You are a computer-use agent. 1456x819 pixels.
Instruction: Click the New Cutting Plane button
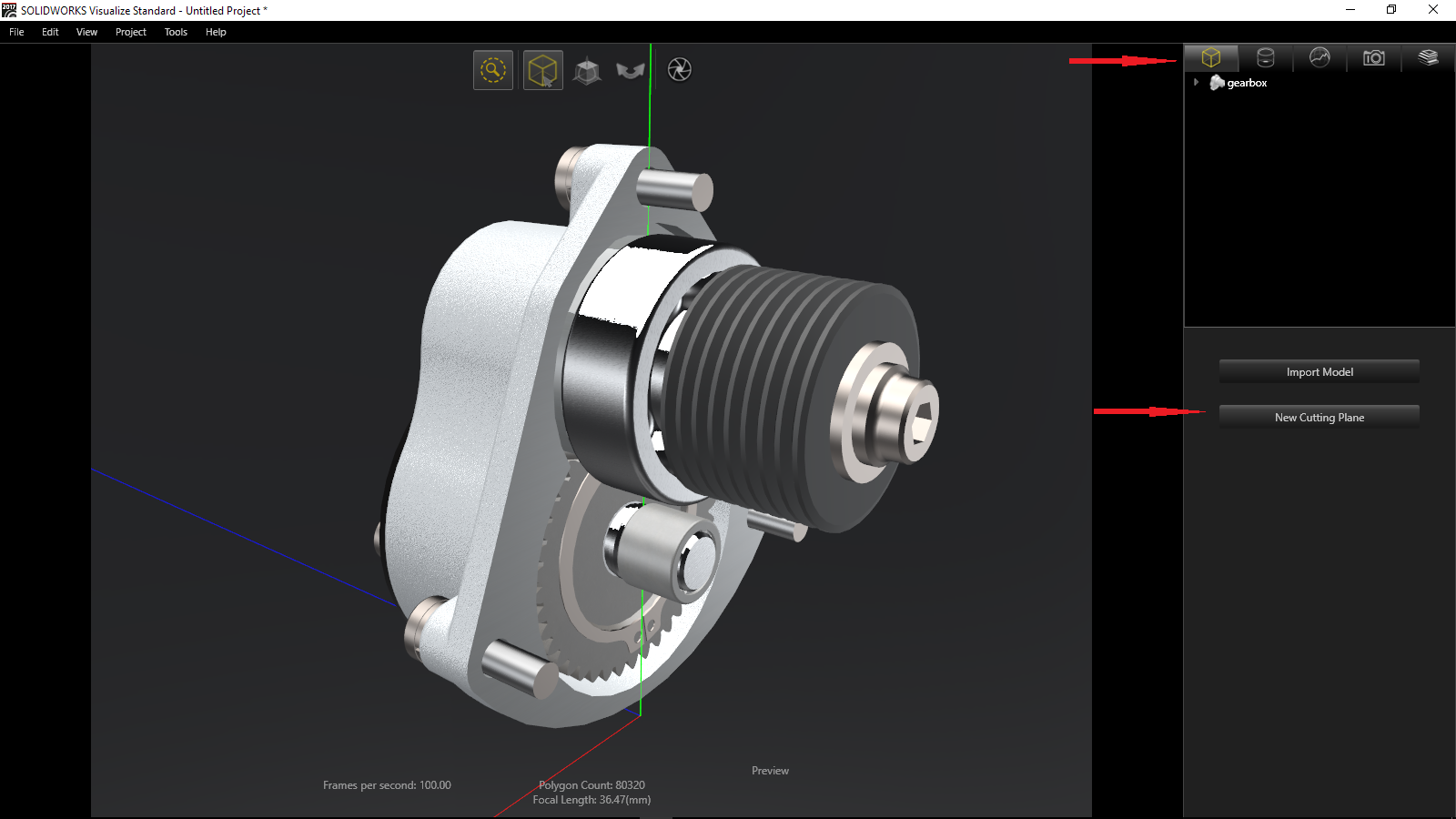[1319, 417]
